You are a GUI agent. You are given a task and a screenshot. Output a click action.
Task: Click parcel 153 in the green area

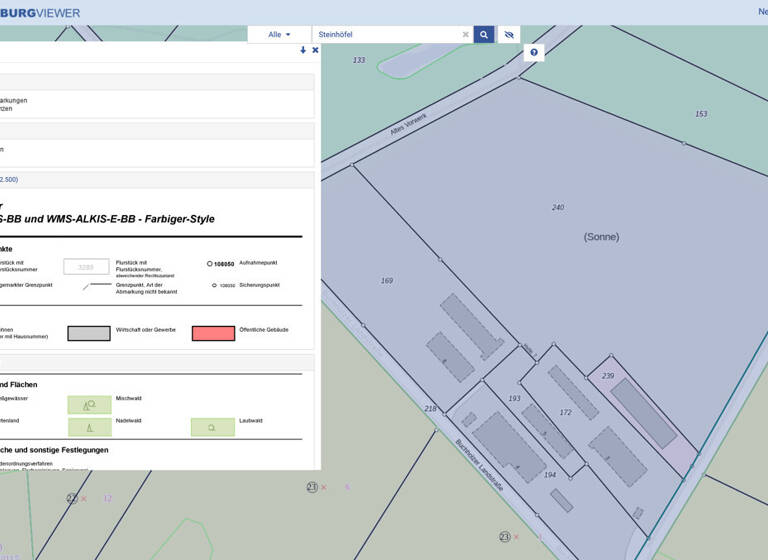coord(701,114)
